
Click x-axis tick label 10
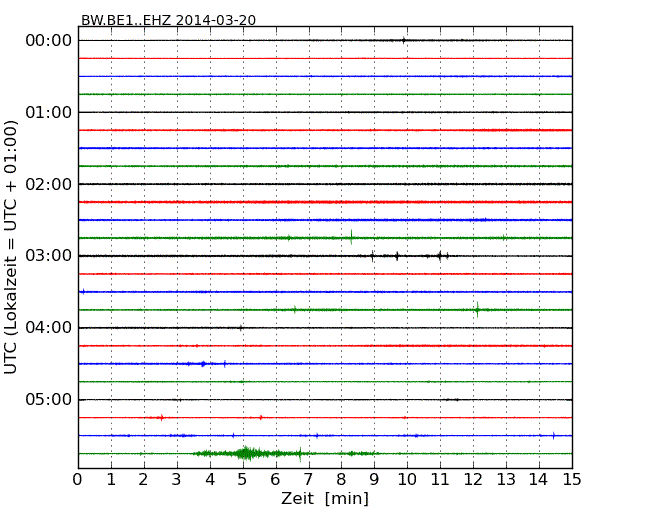[x=407, y=480]
